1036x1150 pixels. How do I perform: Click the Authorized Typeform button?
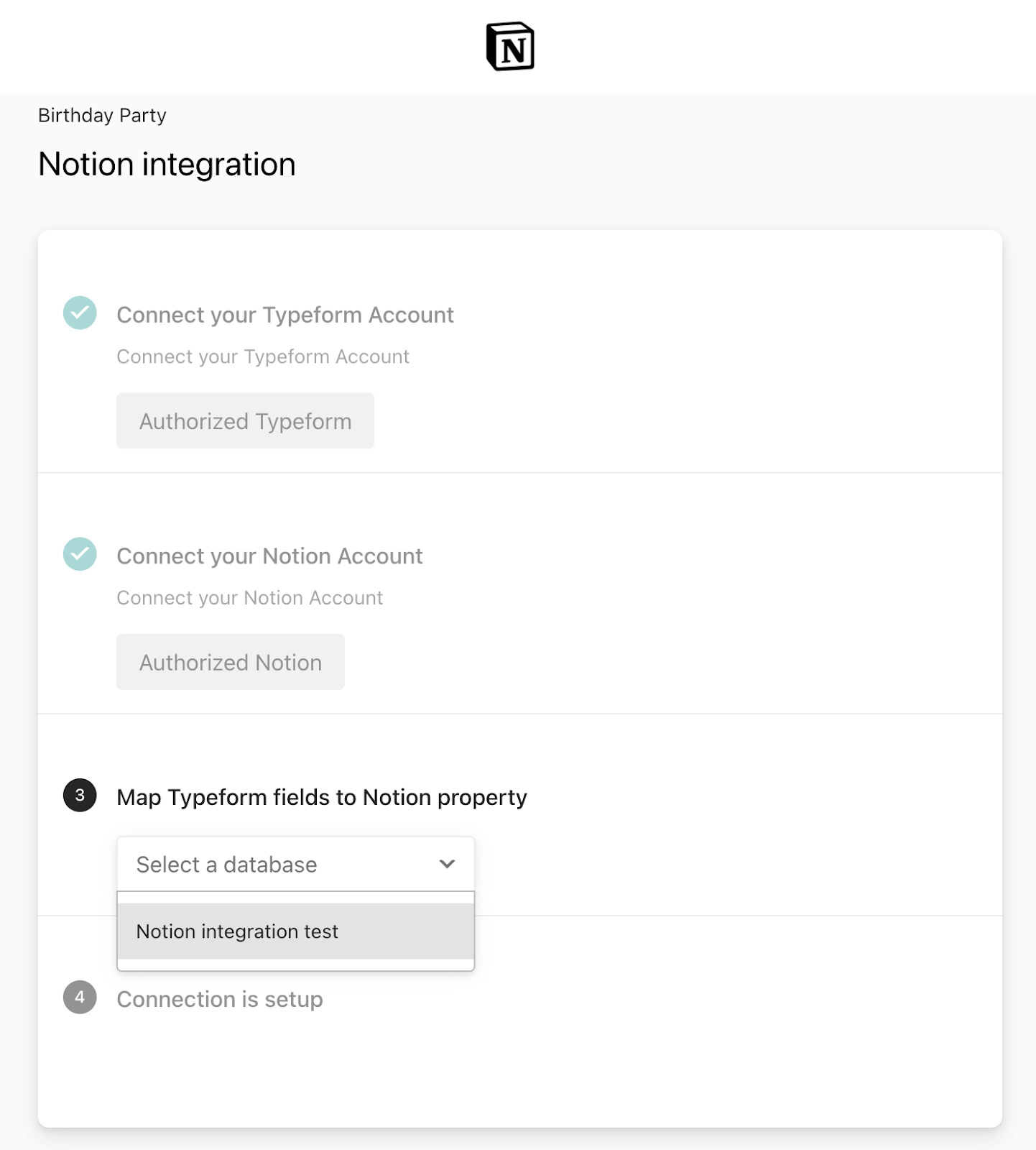[245, 420]
